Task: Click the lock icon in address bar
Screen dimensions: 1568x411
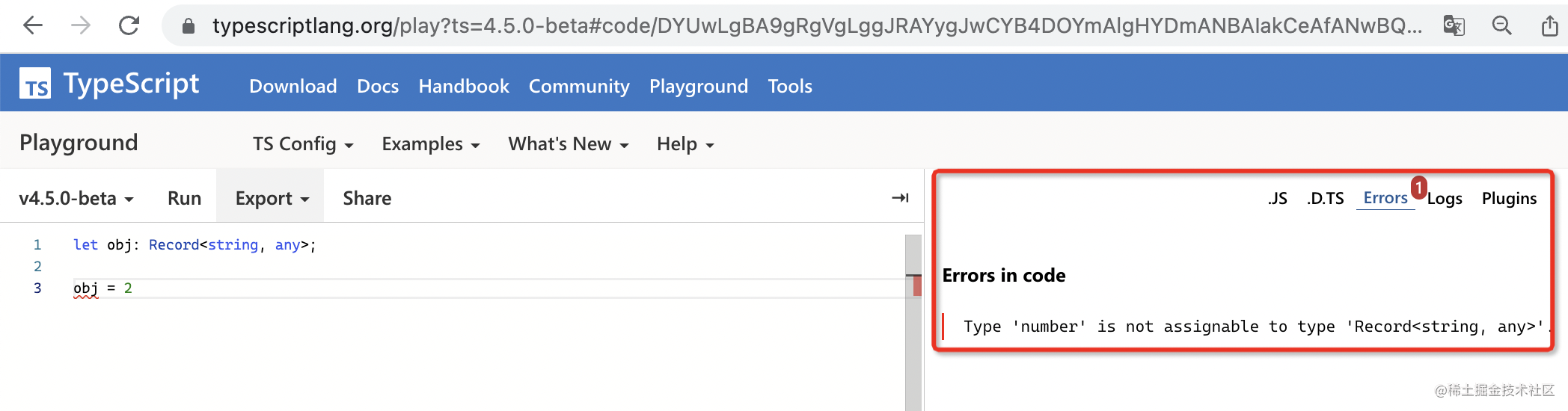Action: tap(189, 26)
